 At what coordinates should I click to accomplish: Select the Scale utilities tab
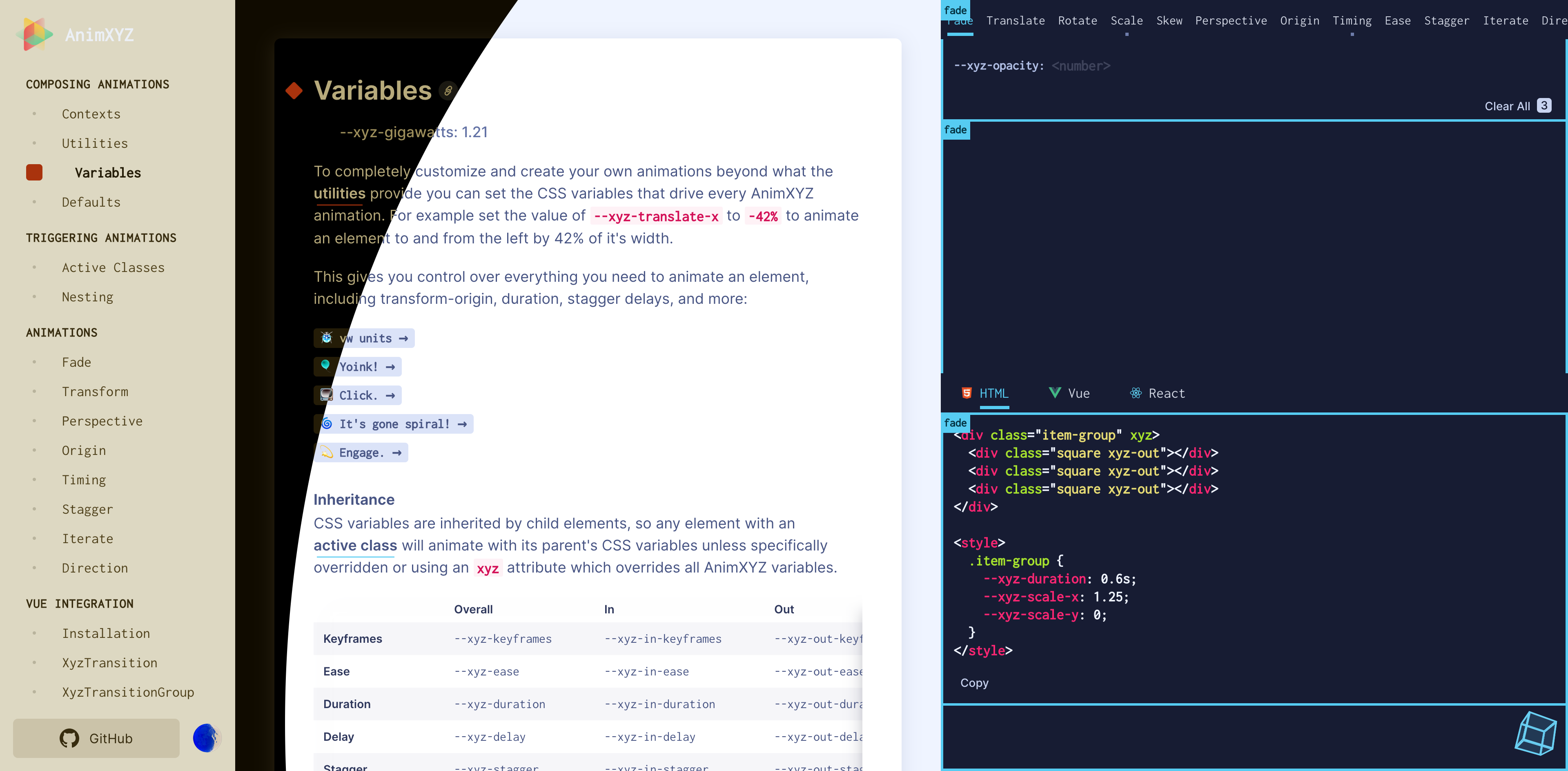point(1126,21)
